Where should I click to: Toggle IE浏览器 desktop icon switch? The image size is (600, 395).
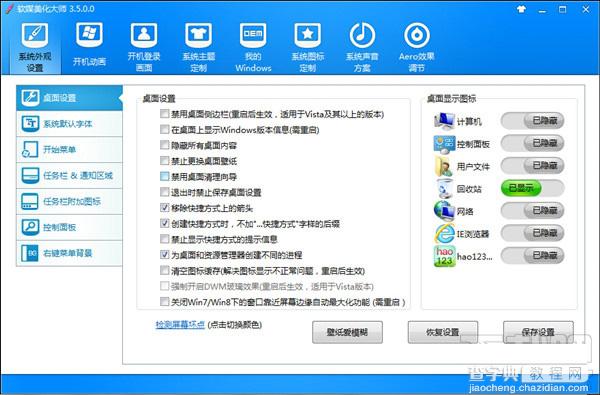pyautogui.click(x=532, y=233)
